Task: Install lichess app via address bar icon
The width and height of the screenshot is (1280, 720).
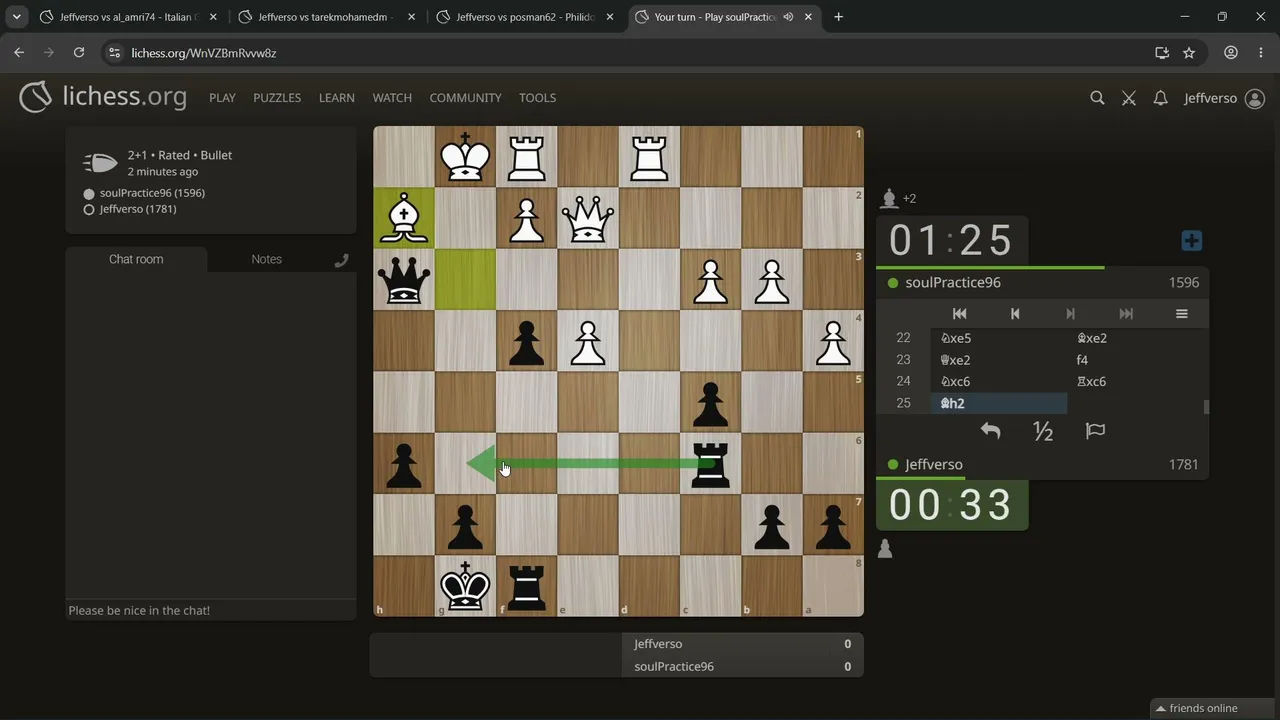Action: click(x=1162, y=53)
